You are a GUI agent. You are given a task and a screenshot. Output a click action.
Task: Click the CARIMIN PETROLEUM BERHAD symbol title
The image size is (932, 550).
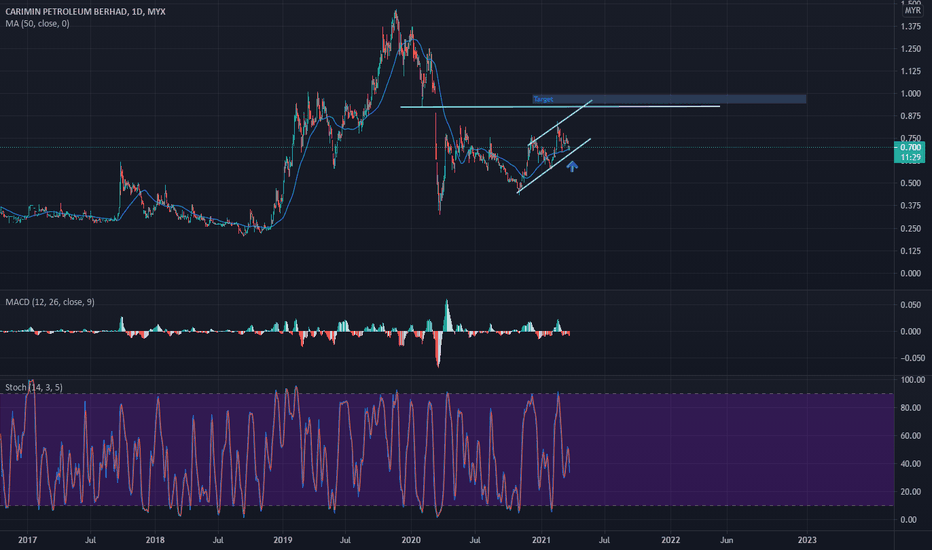click(x=86, y=11)
